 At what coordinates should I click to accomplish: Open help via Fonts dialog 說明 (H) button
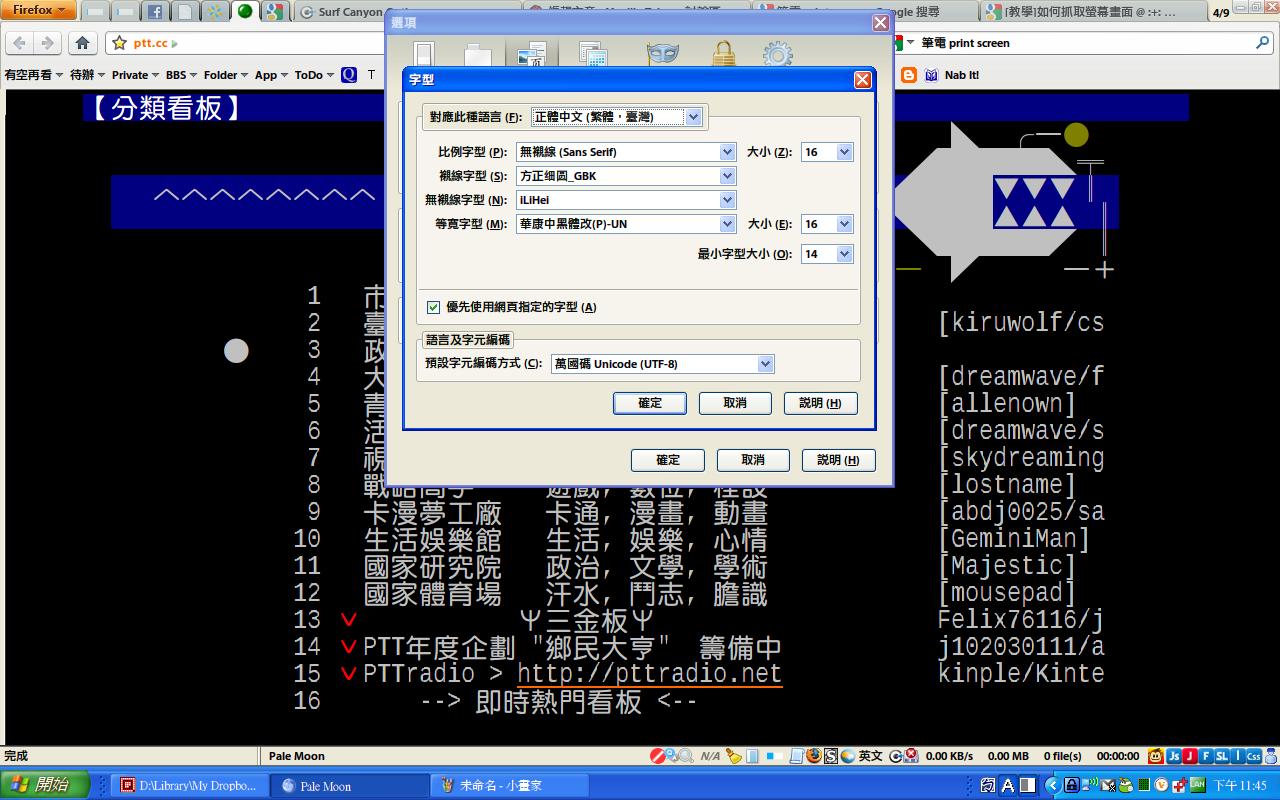tap(820, 403)
